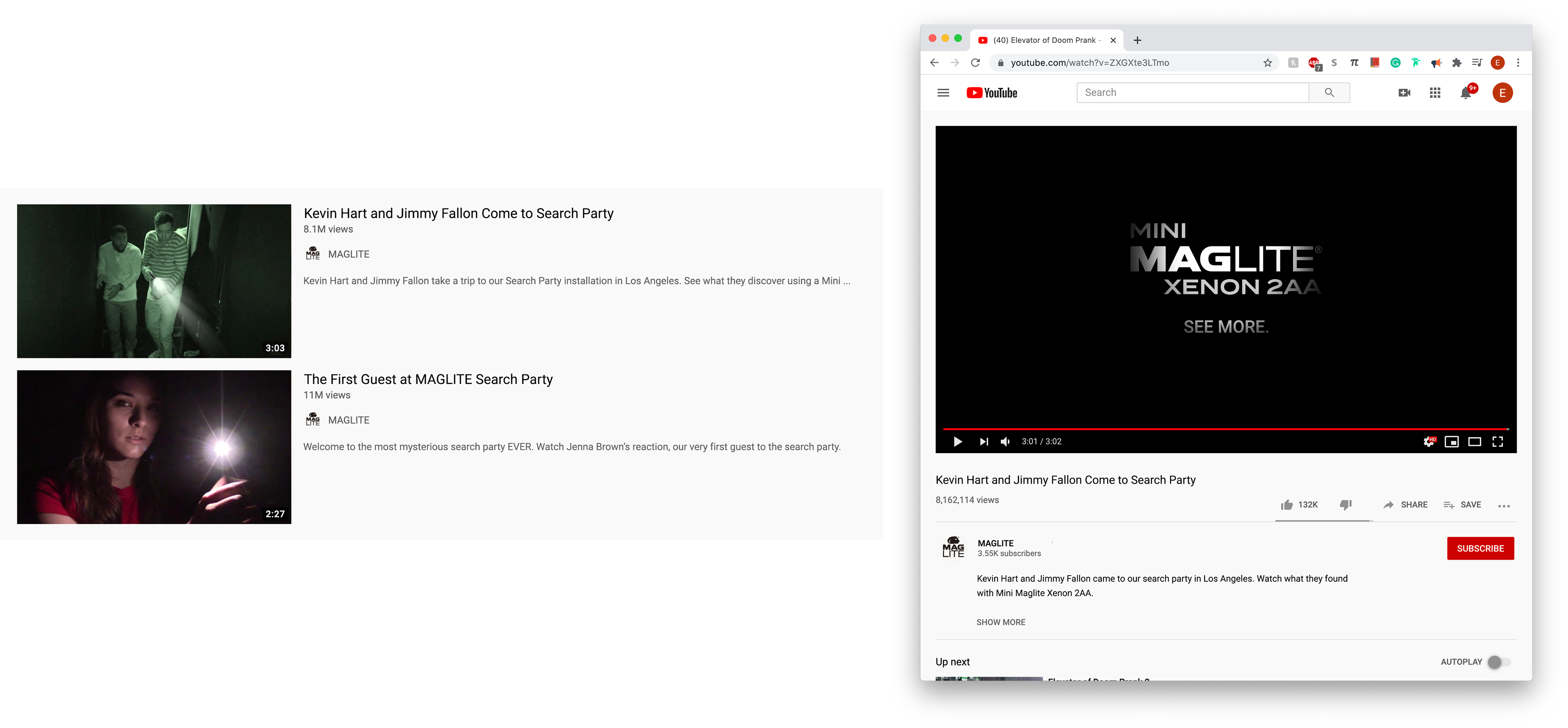Open the Extensions puzzle piece menu
The height and width of the screenshot is (728, 1568).
[1457, 63]
